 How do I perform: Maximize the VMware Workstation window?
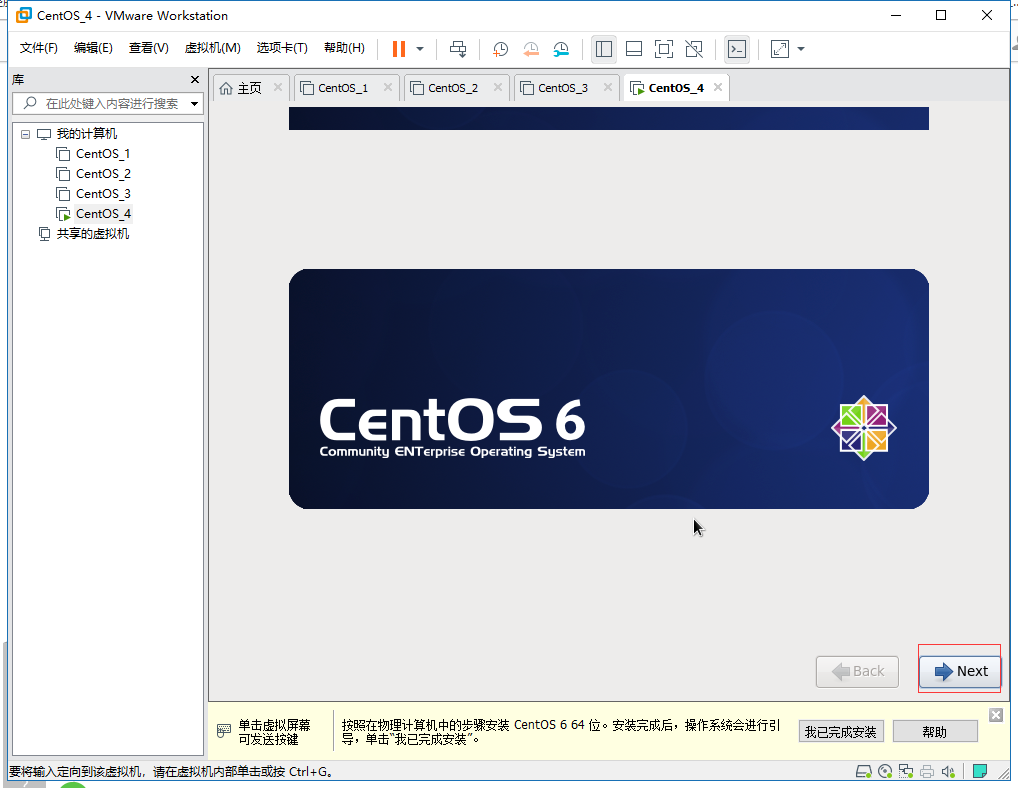pos(941,15)
